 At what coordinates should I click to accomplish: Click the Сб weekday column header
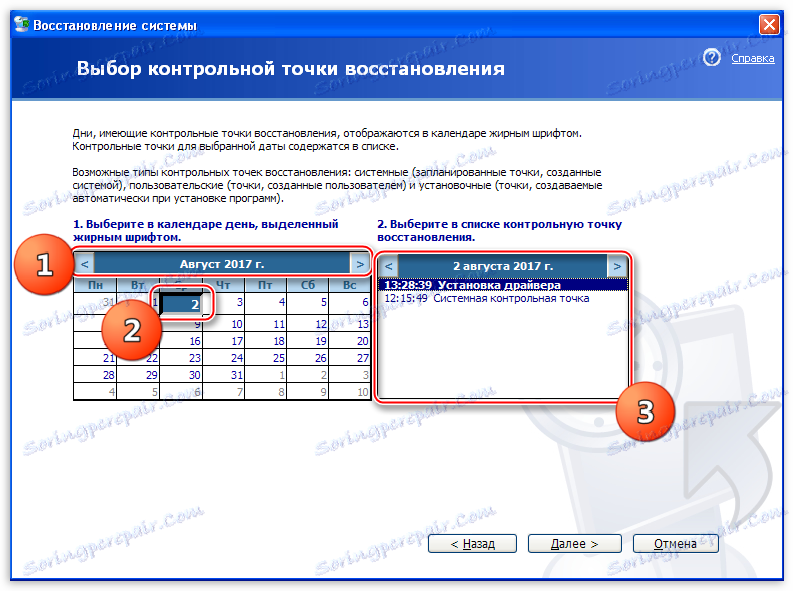point(307,285)
